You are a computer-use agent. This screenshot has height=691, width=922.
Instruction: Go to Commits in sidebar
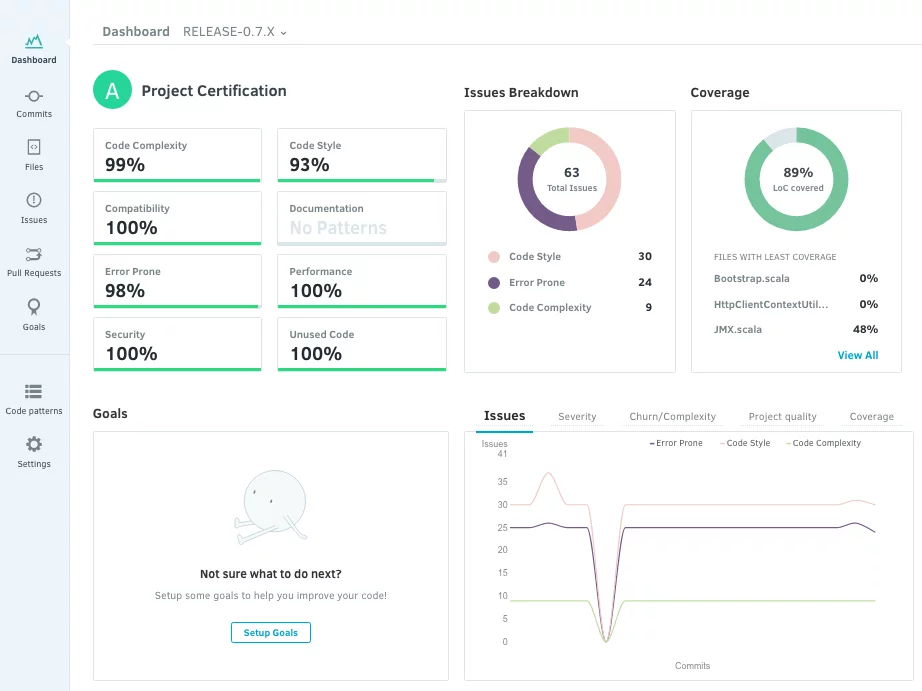(34, 96)
